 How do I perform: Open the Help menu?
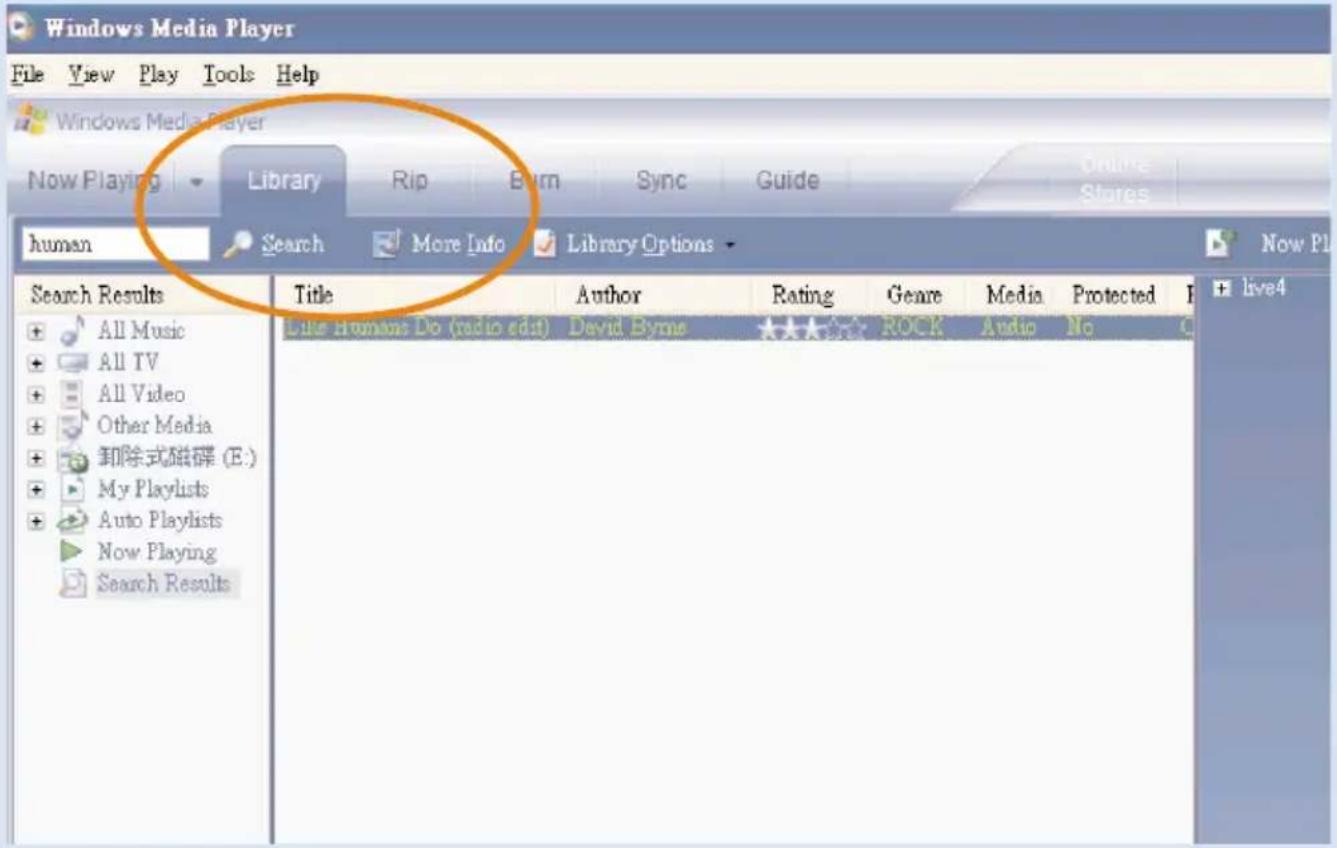tap(298, 75)
